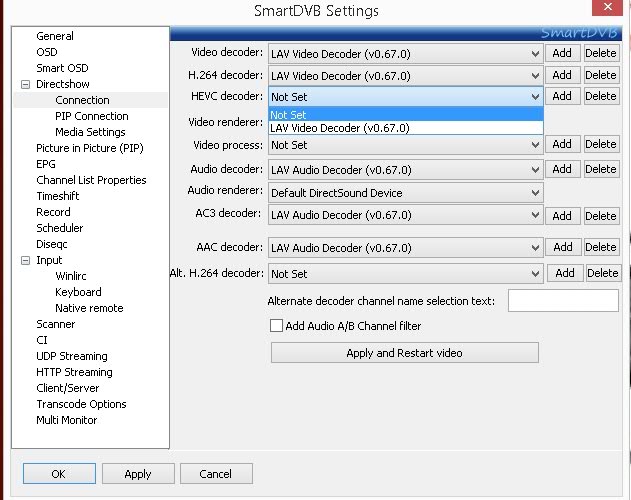Click the OK button

(59, 473)
